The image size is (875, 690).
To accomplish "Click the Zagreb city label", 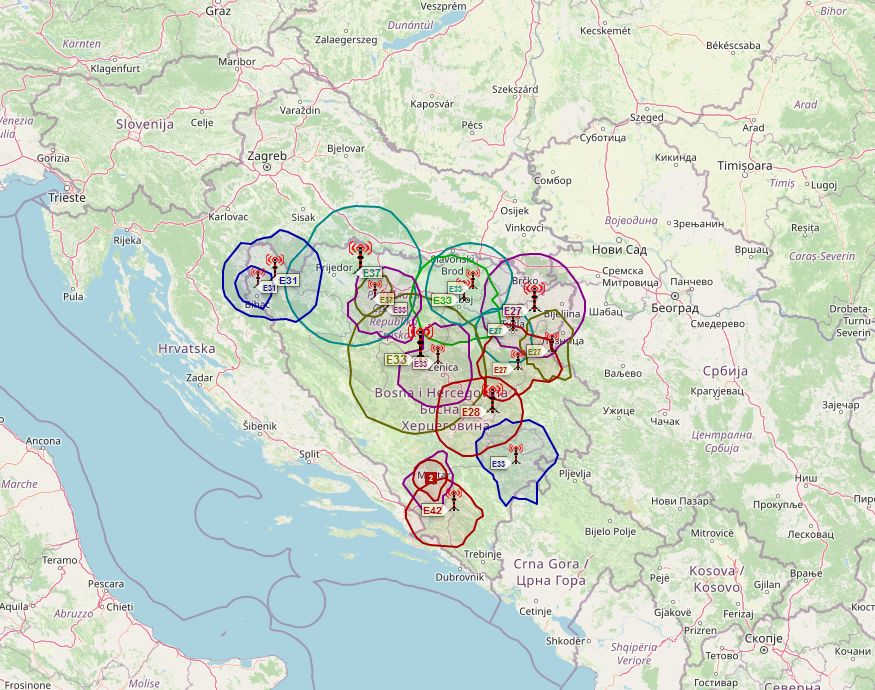I will pos(267,156).
